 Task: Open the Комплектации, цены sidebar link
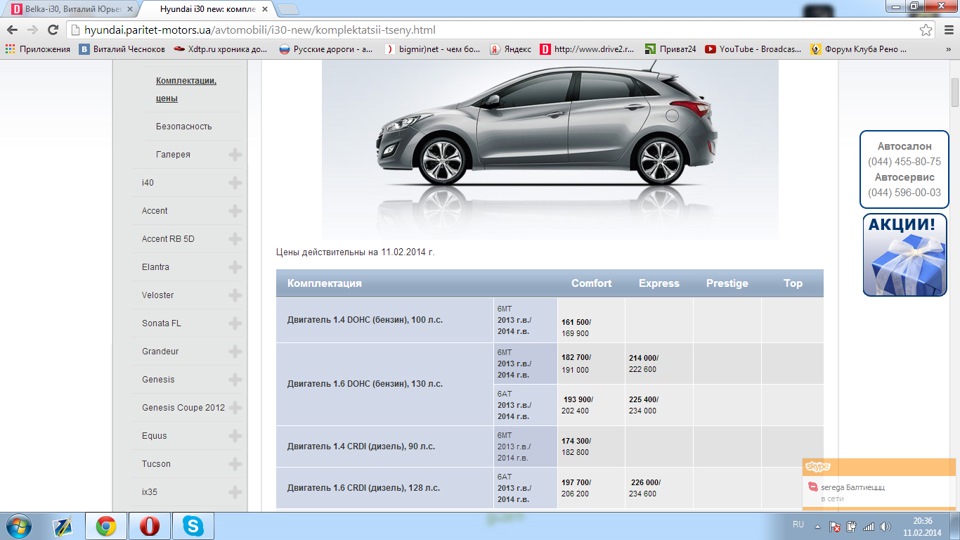186,89
